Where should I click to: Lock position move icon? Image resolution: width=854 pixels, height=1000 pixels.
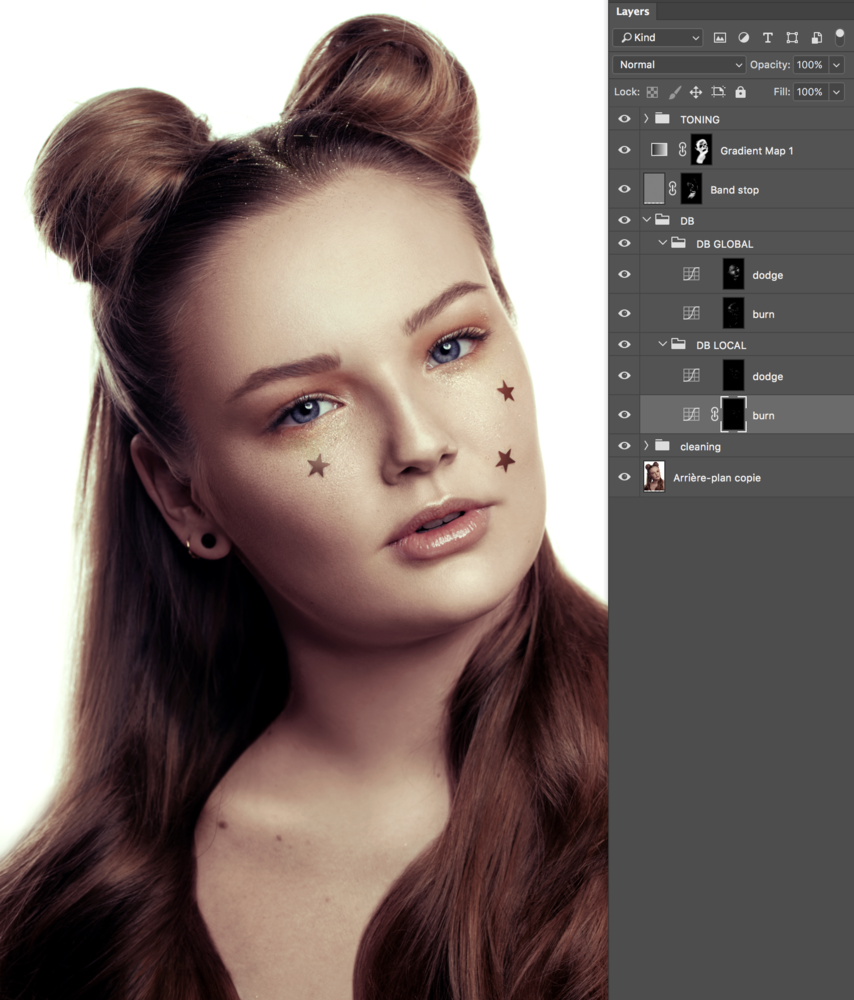point(696,92)
